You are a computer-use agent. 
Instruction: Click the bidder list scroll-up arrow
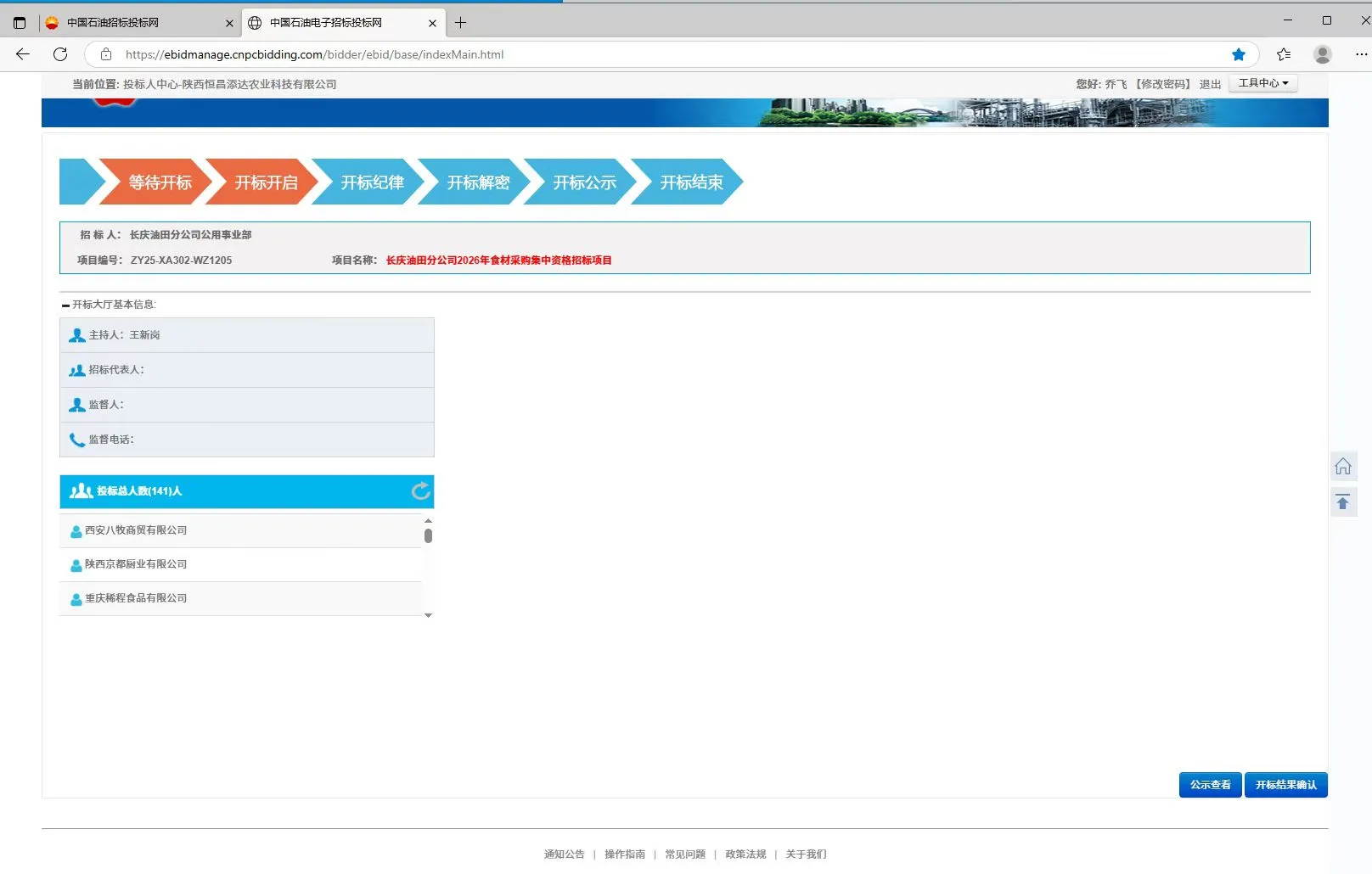coord(428,520)
